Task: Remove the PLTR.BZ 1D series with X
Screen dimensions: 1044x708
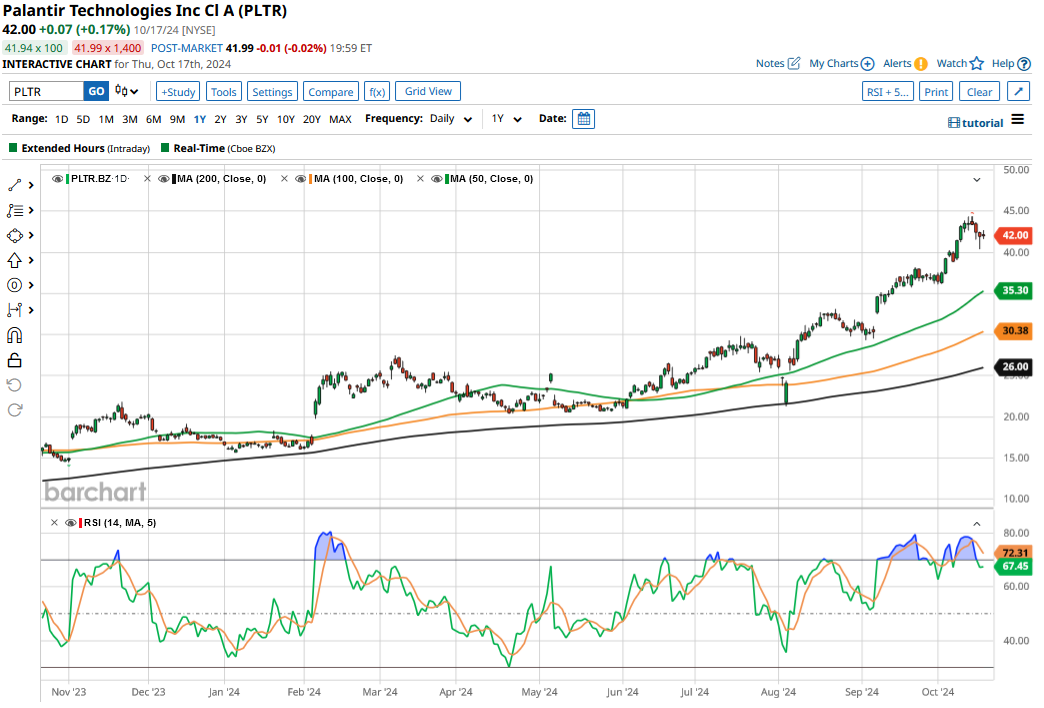Action: point(147,179)
